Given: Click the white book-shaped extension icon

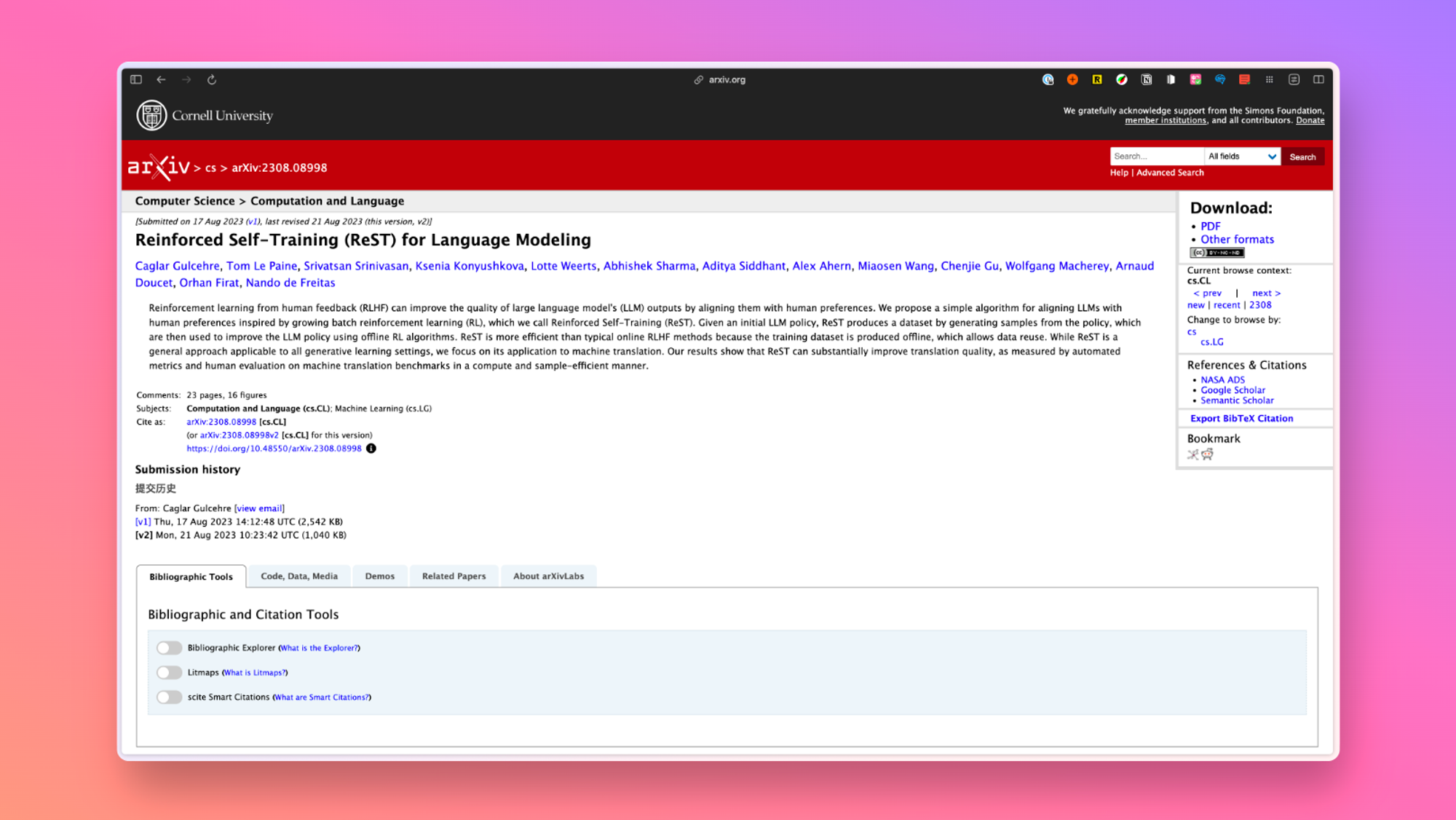Looking at the screenshot, I should (x=1171, y=79).
